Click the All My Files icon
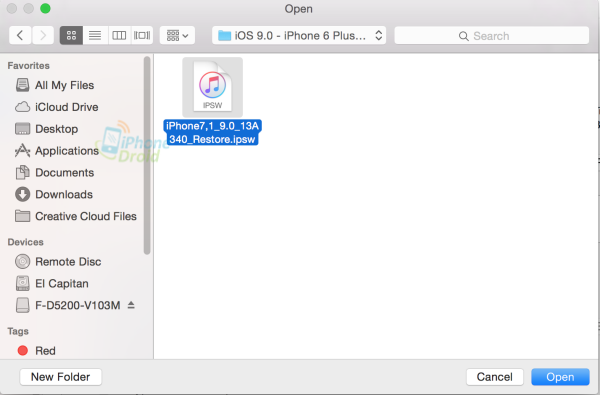600x395 pixels. tap(22, 85)
